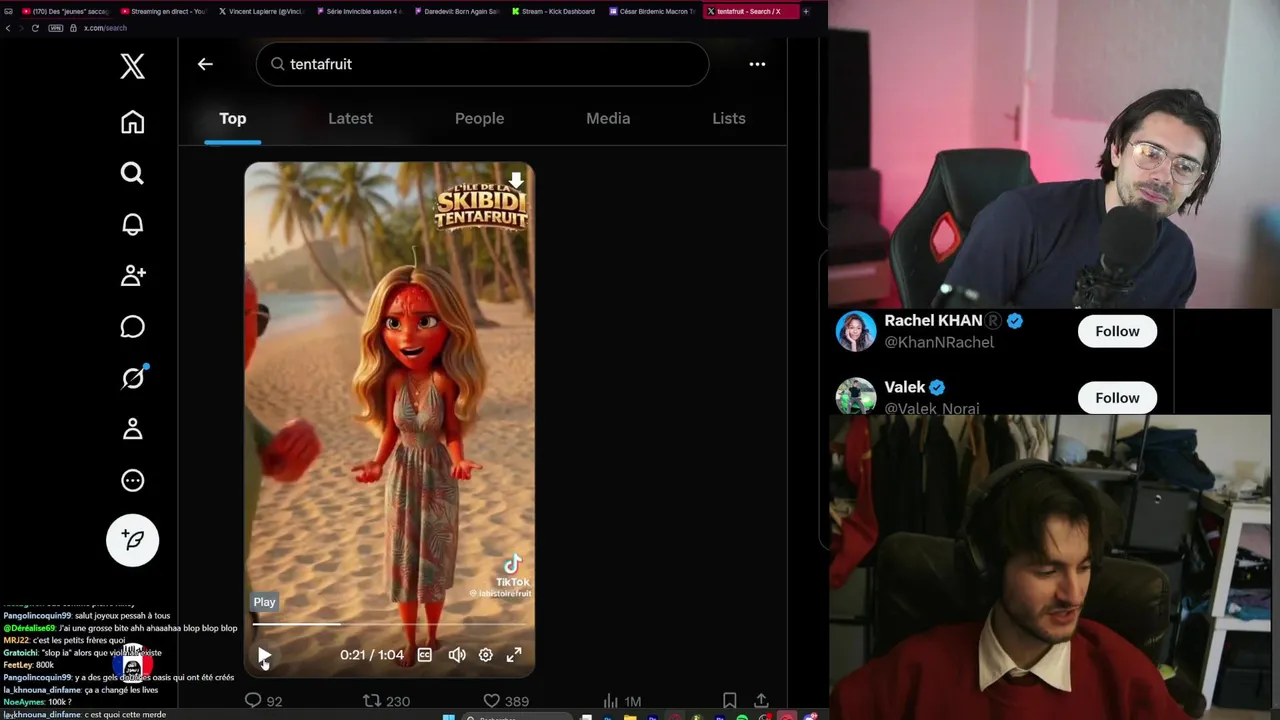The width and height of the screenshot is (1280, 720).
Task: Open Valek's profile avatar
Action: tap(856, 396)
